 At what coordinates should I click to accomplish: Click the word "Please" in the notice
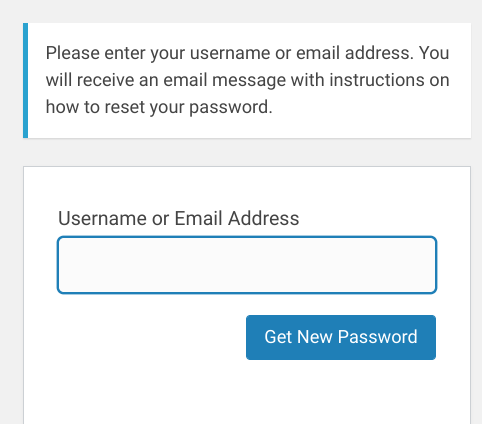pyautogui.click(x=73, y=53)
